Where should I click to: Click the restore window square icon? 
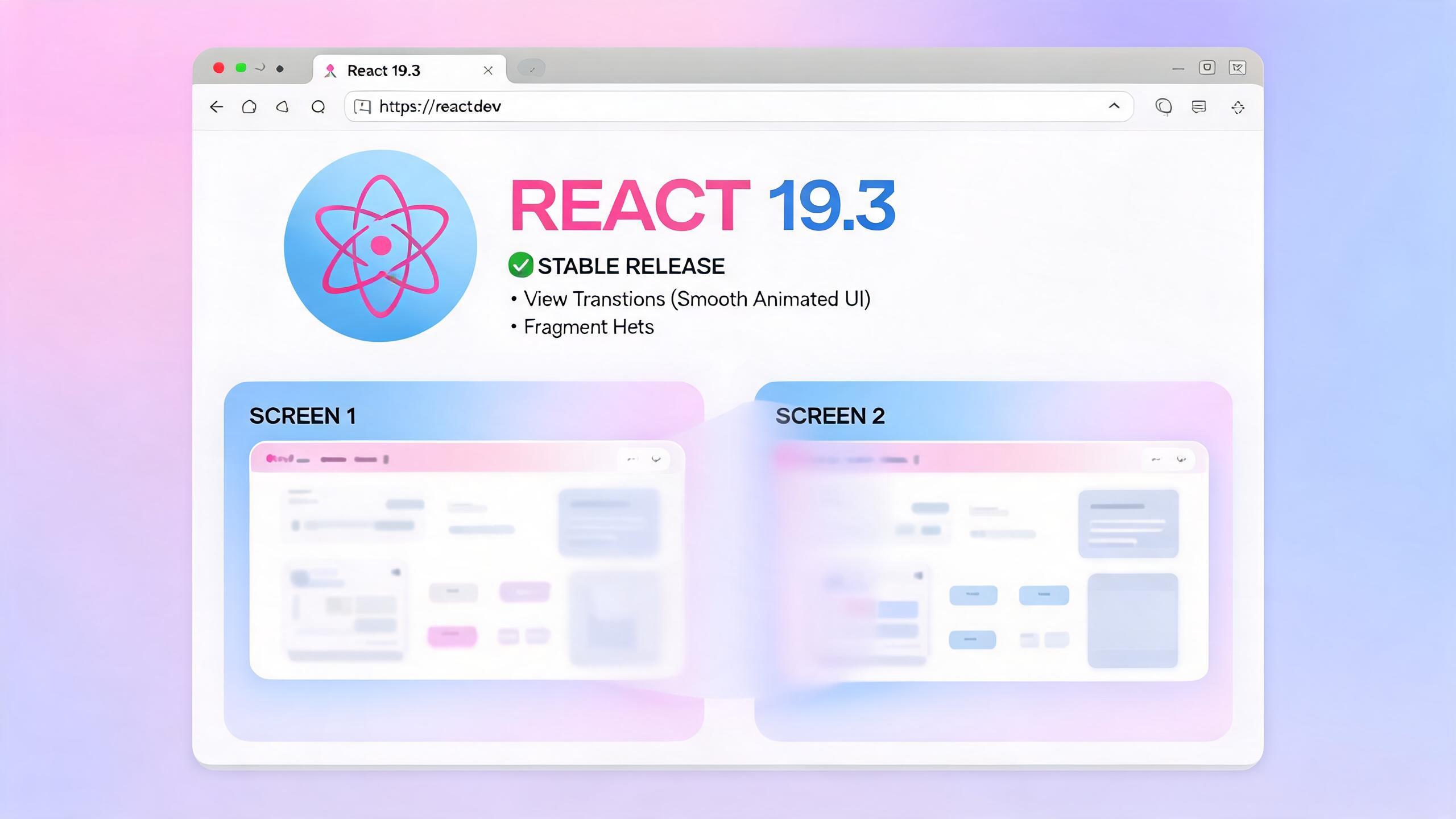(x=1207, y=68)
